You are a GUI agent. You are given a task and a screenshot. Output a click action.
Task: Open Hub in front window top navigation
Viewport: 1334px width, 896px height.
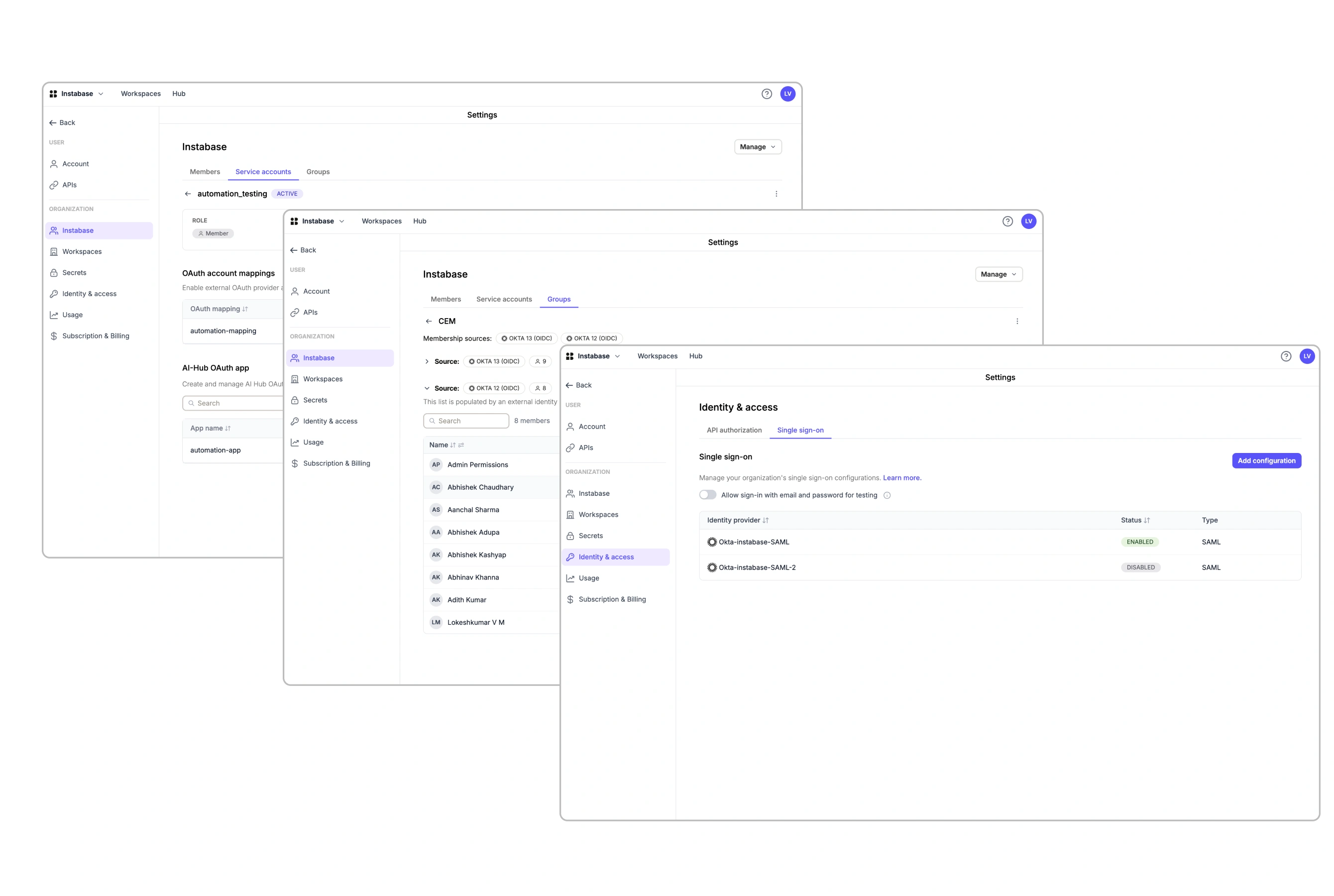[695, 356]
